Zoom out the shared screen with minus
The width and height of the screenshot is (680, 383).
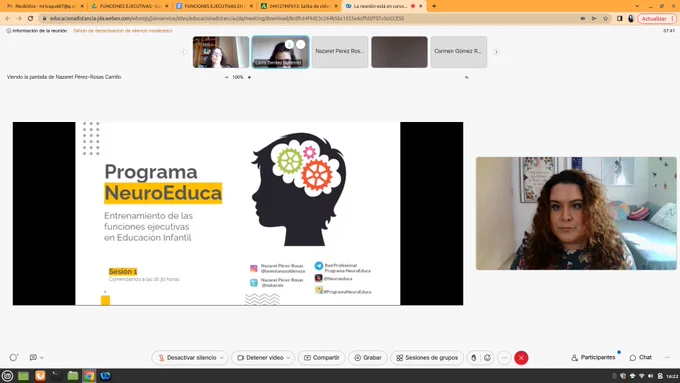(226, 77)
